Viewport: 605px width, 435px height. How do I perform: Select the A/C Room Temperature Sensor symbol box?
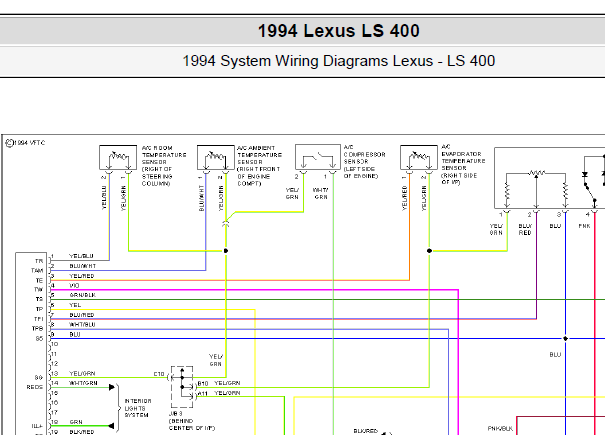pyautogui.click(x=118, y=157)
